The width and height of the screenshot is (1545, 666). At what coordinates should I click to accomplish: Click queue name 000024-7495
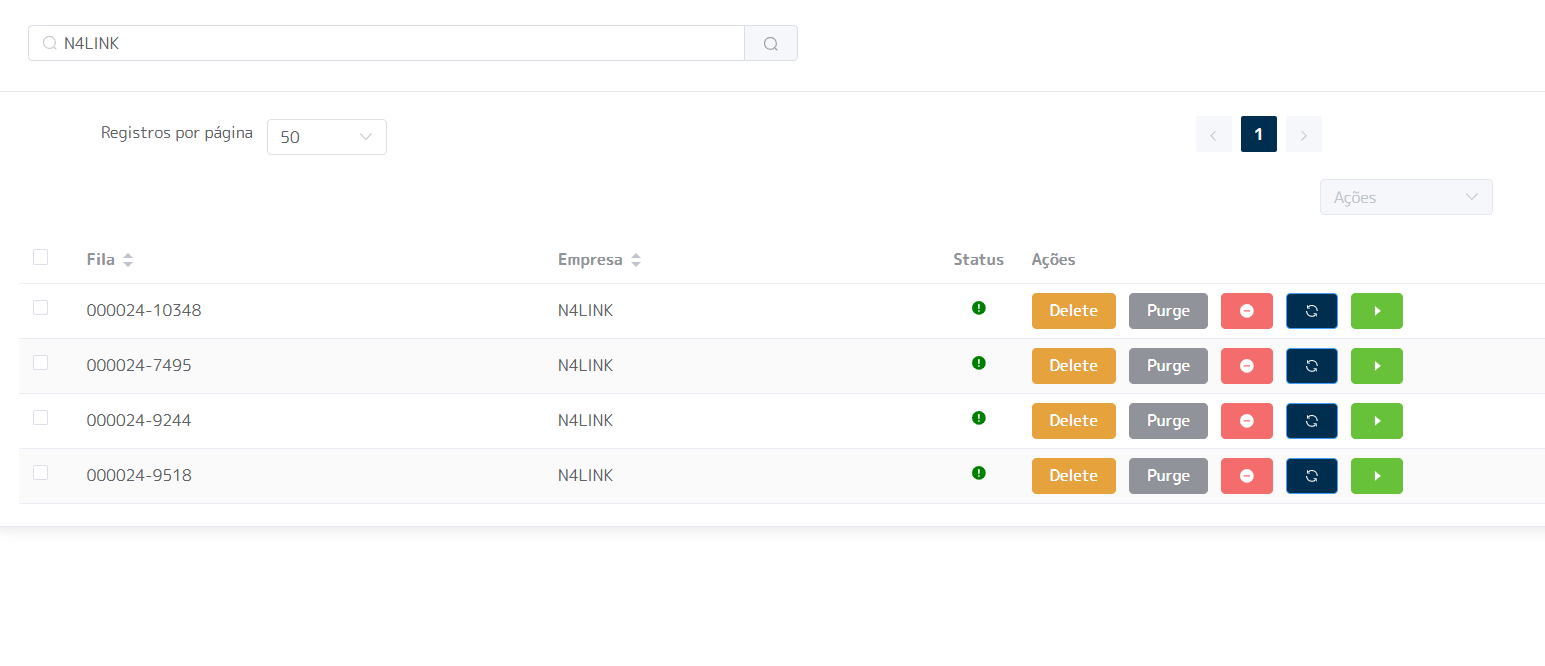tap(139, 366)
